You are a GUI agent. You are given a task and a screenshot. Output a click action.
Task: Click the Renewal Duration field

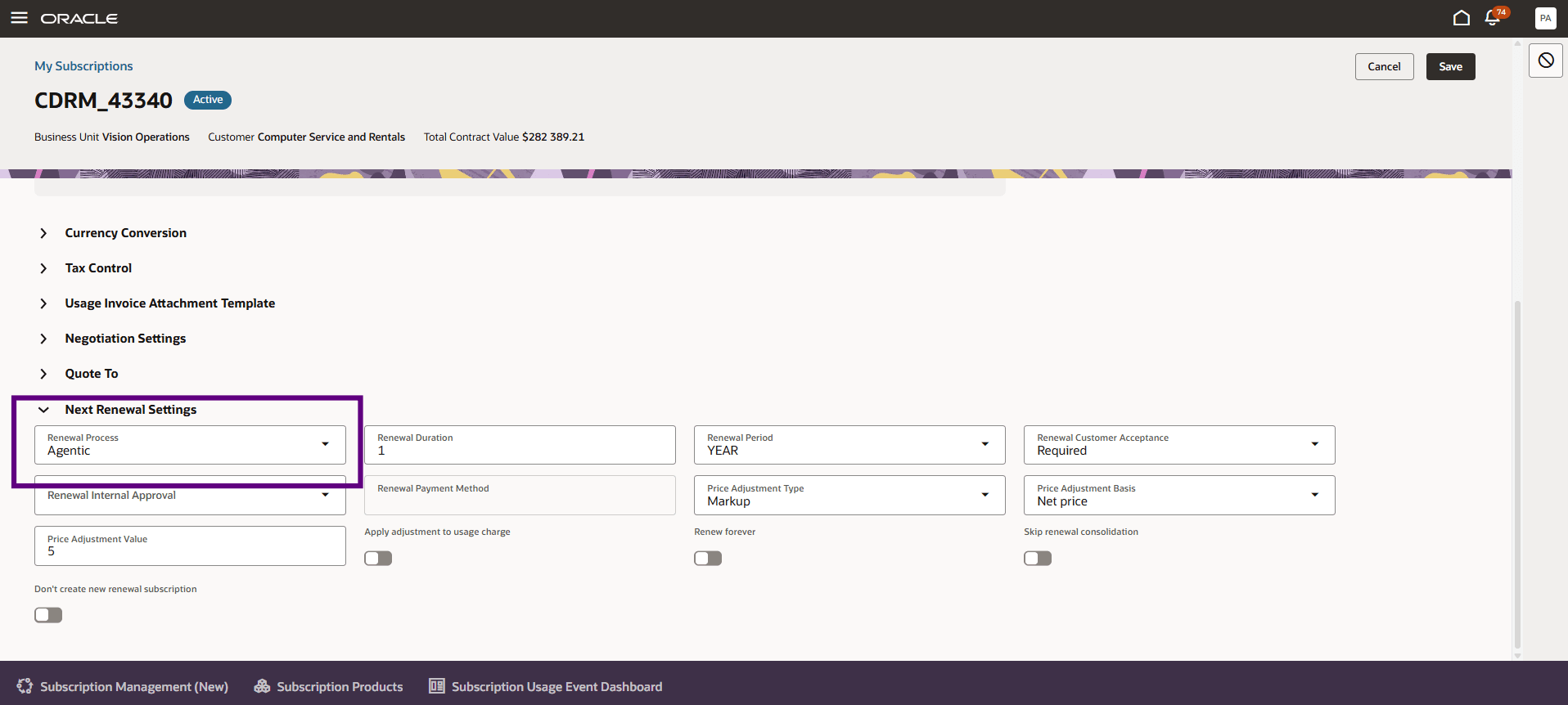click(520, 445)
